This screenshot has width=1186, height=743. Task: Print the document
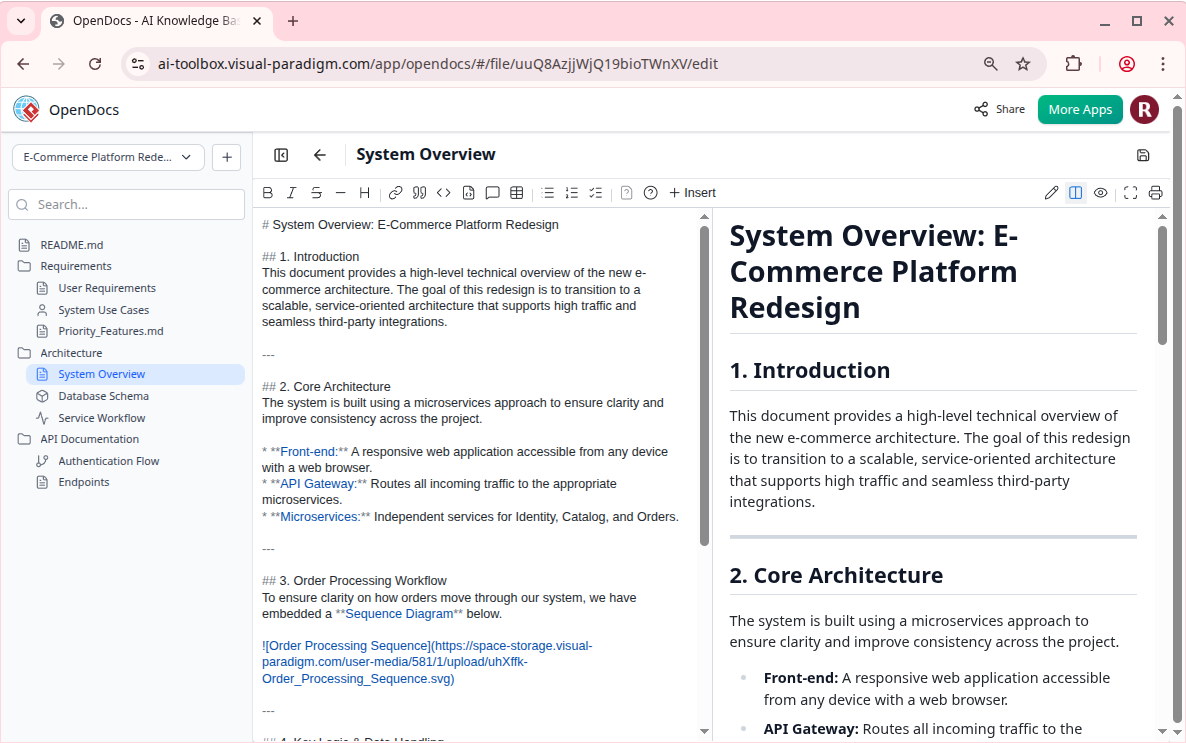pyautogui.click(x=1155, y=193)
